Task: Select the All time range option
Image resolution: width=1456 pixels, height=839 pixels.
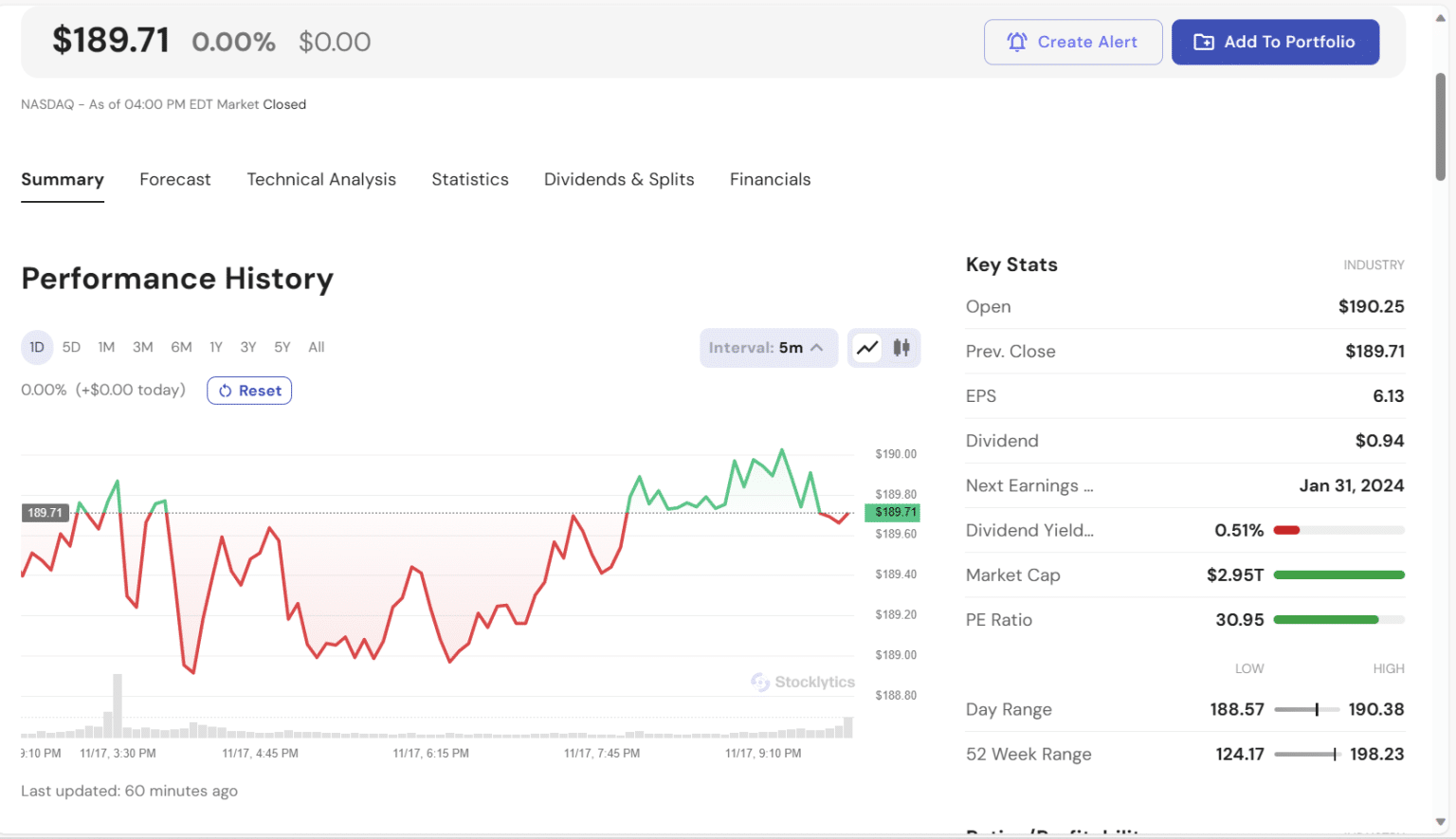Action: point(316,347)
